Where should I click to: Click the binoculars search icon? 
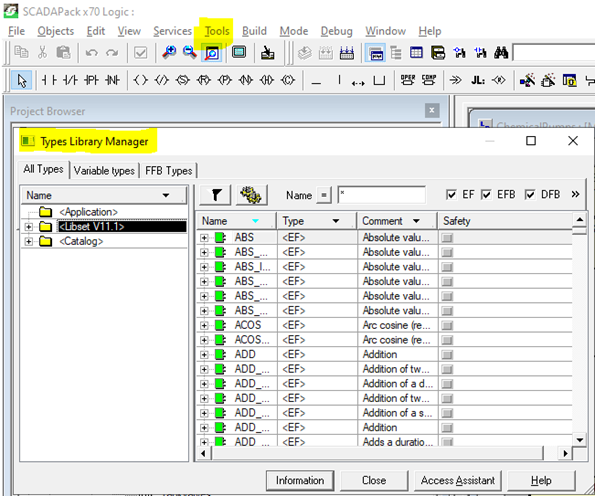[501, 52]
